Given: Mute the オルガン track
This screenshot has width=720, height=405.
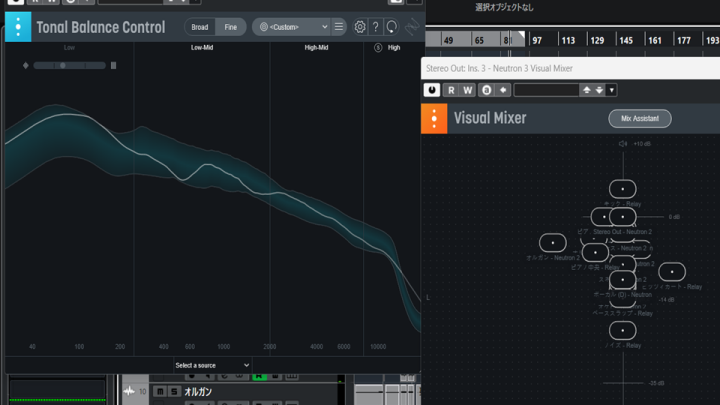Looking at the screenshot, I should pyautogui.click(x=160, y=392).
